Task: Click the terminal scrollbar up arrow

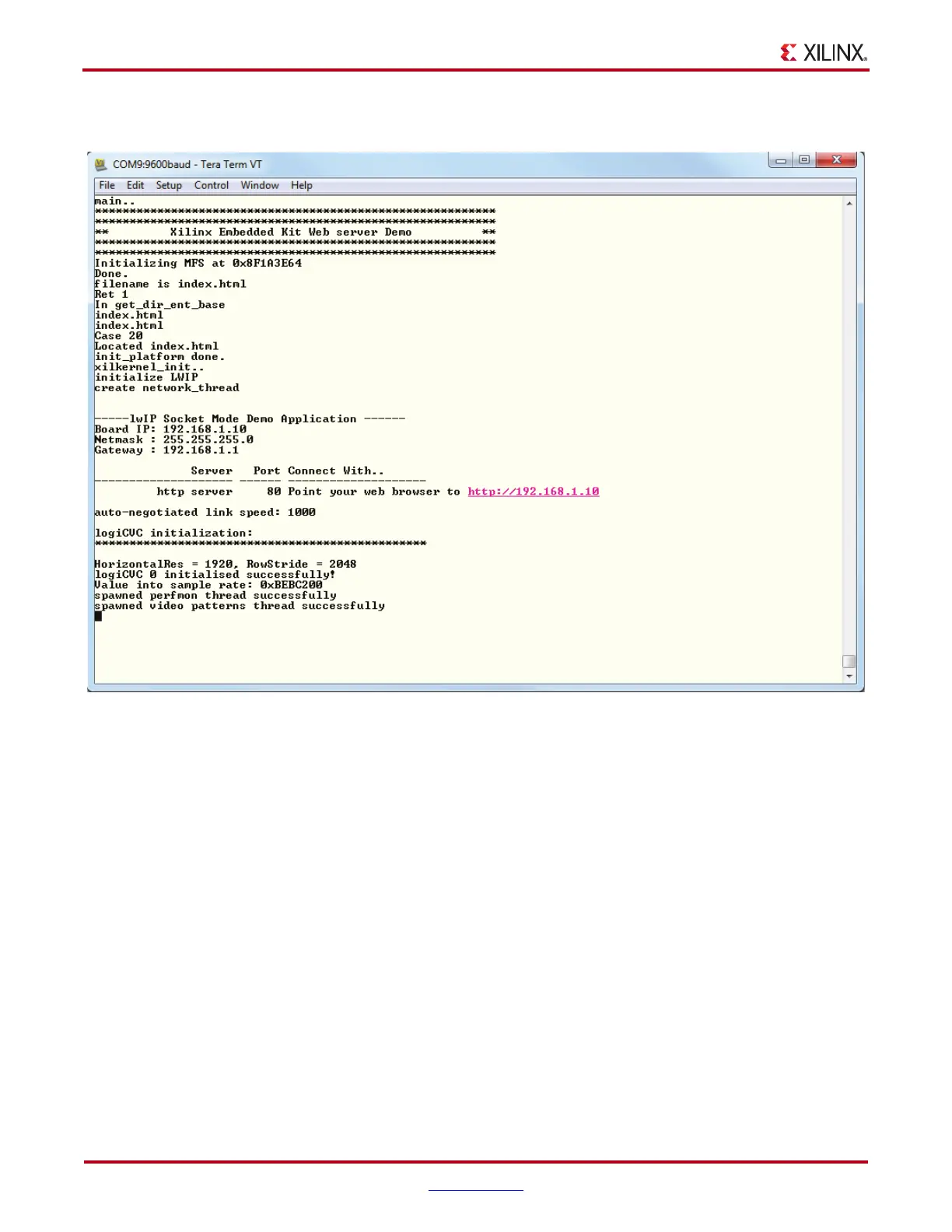Action: pyautogui.click(x=849, y=204)
